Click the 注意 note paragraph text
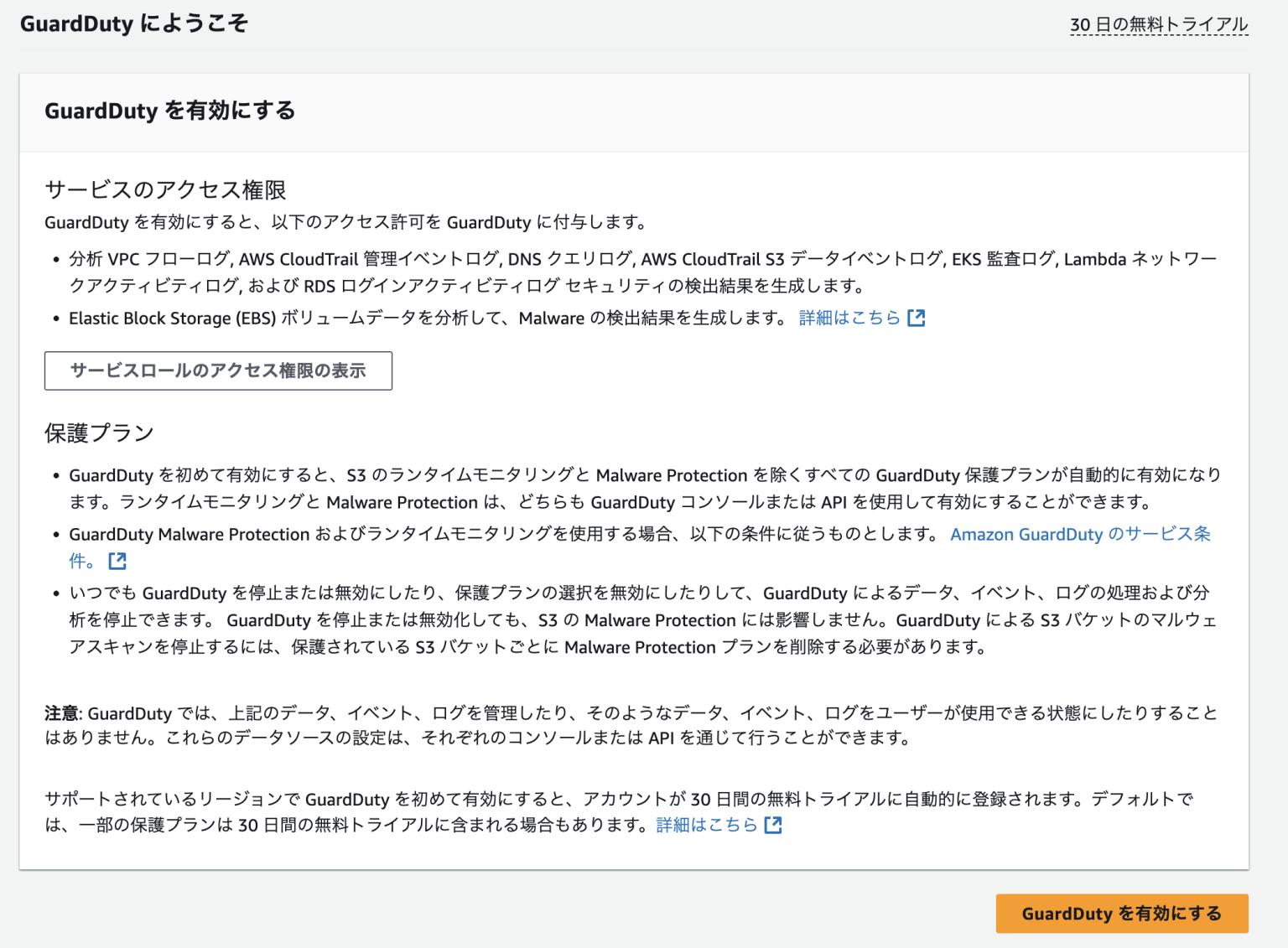This screenshot has width=1288, height=948. point(587,726)
